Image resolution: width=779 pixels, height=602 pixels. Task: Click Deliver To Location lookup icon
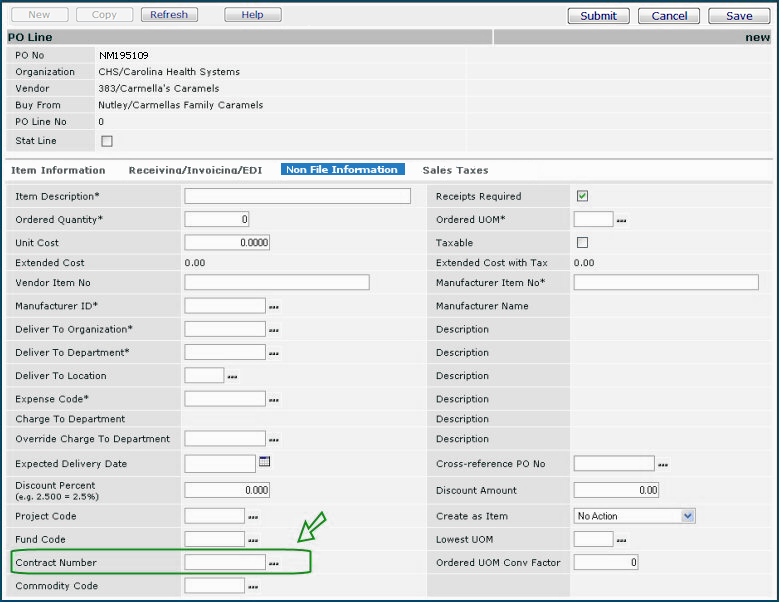[233, 377]
